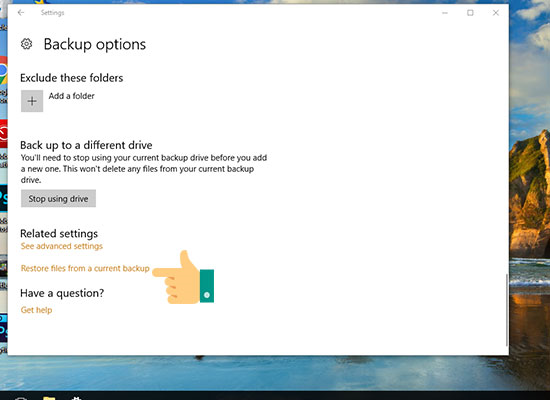Open See advanced settings link
Viewport: 550px width, 400px height.
(x=62, y=246)
